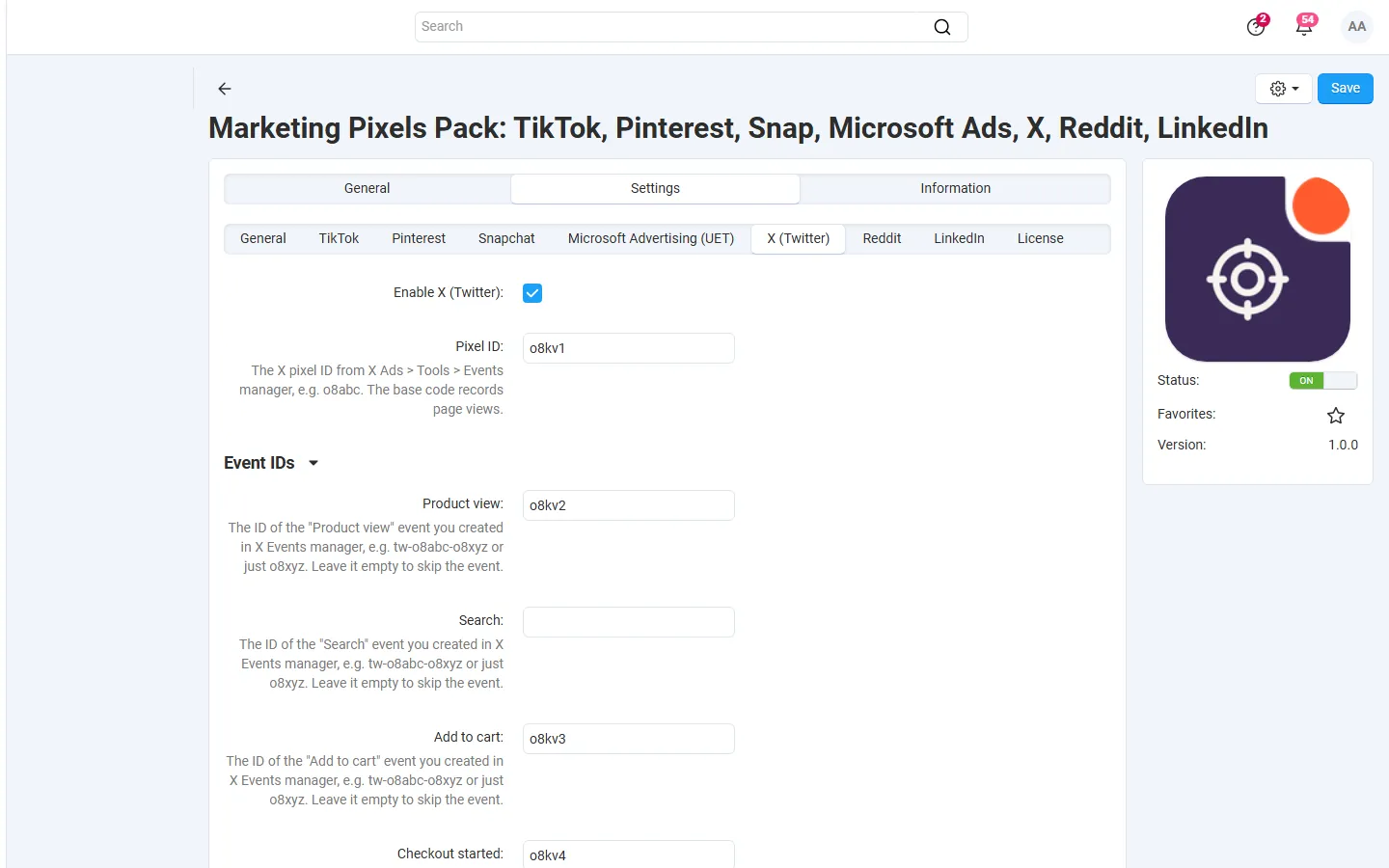Open the AA user avatar menu
The image size is (1389, 868).
1357,27
